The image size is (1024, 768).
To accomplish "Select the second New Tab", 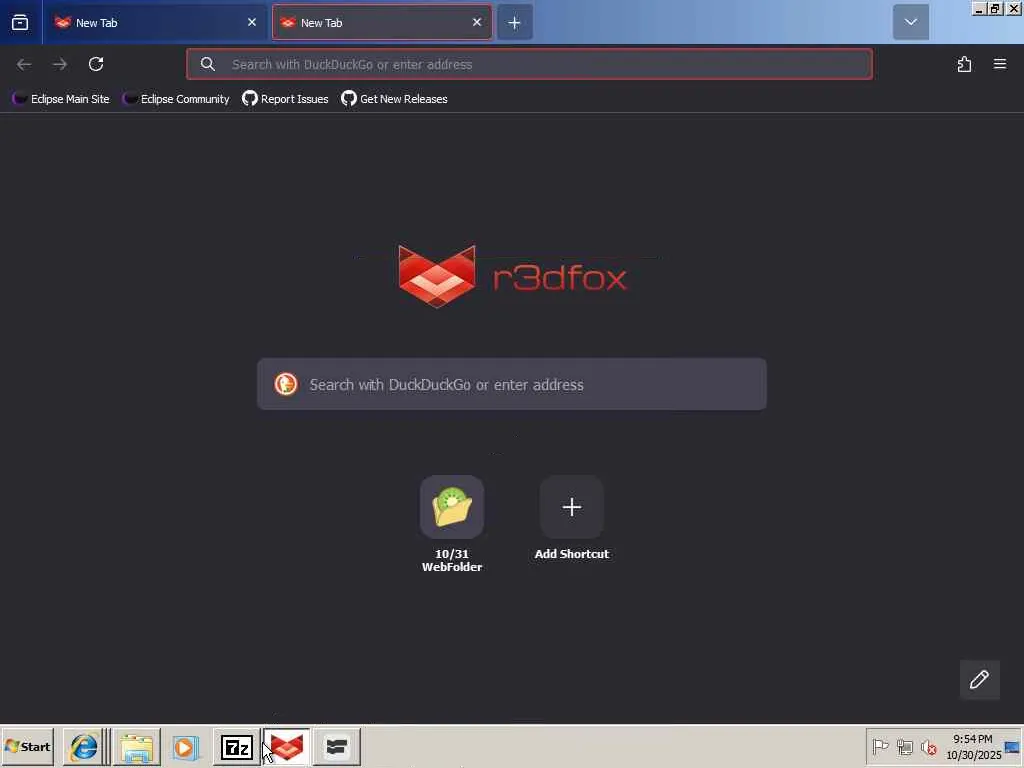I will point(382,23).
